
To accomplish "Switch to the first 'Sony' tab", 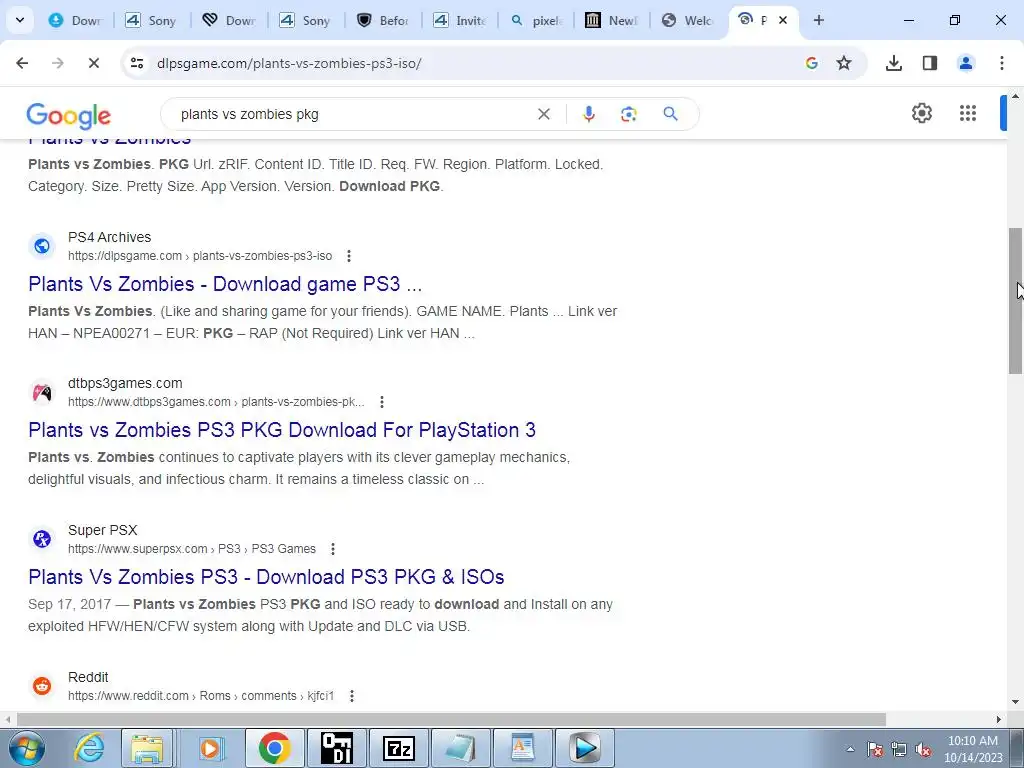I will 152,20.
